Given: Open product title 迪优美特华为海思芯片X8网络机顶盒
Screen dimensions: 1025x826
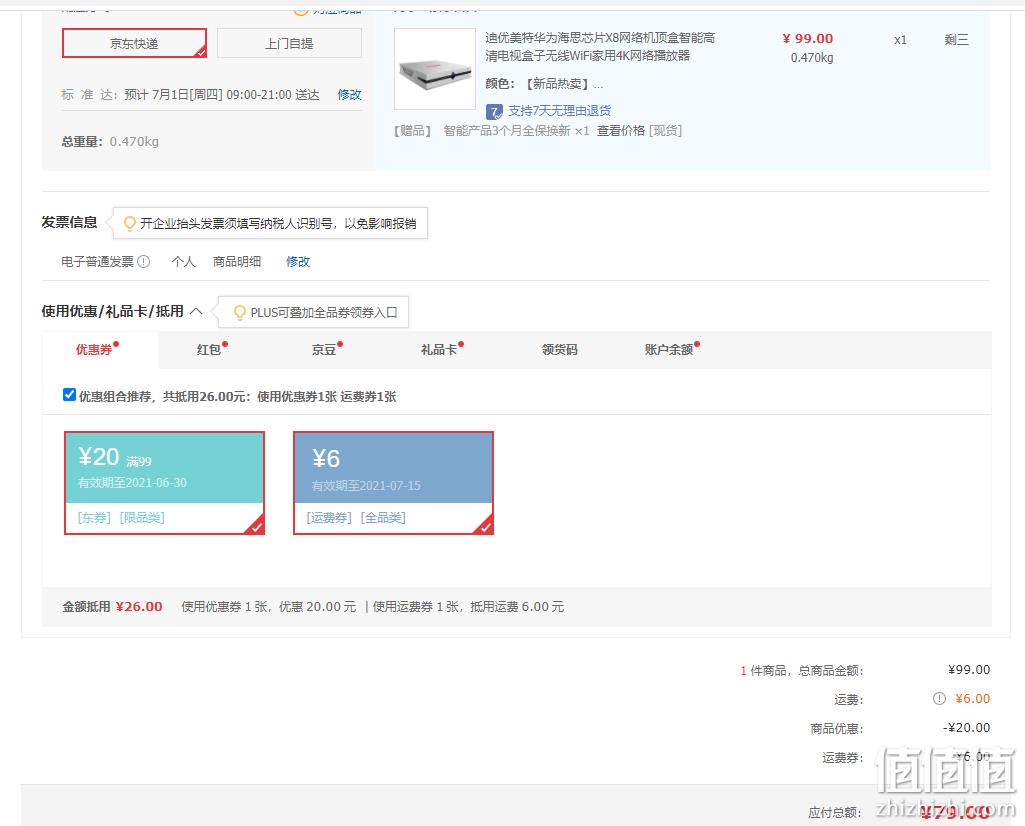Looking at the screenshot, I should tap(599, 46).
